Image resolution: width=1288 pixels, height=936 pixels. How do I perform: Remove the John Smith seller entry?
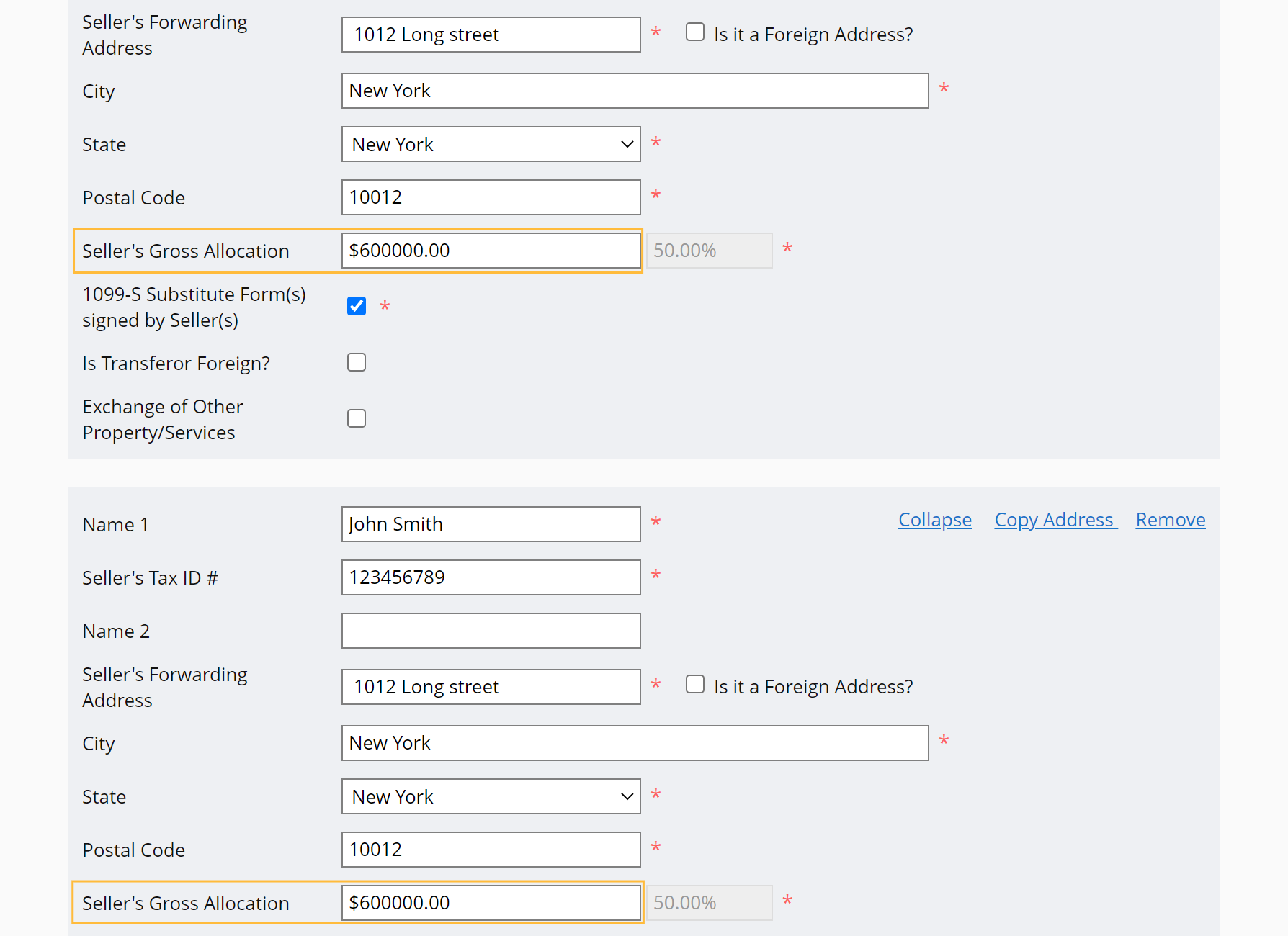pos(1170,520)
